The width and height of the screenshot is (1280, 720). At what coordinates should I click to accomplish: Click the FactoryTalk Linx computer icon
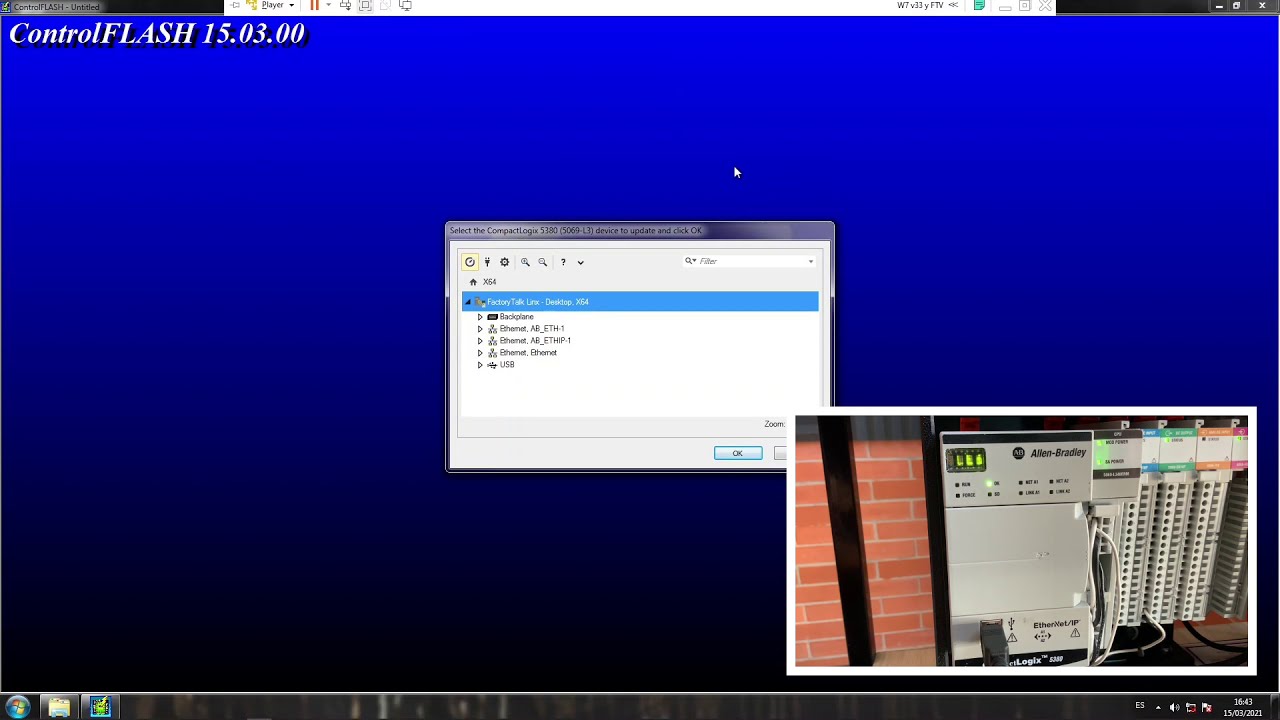[x=479, y=302]
